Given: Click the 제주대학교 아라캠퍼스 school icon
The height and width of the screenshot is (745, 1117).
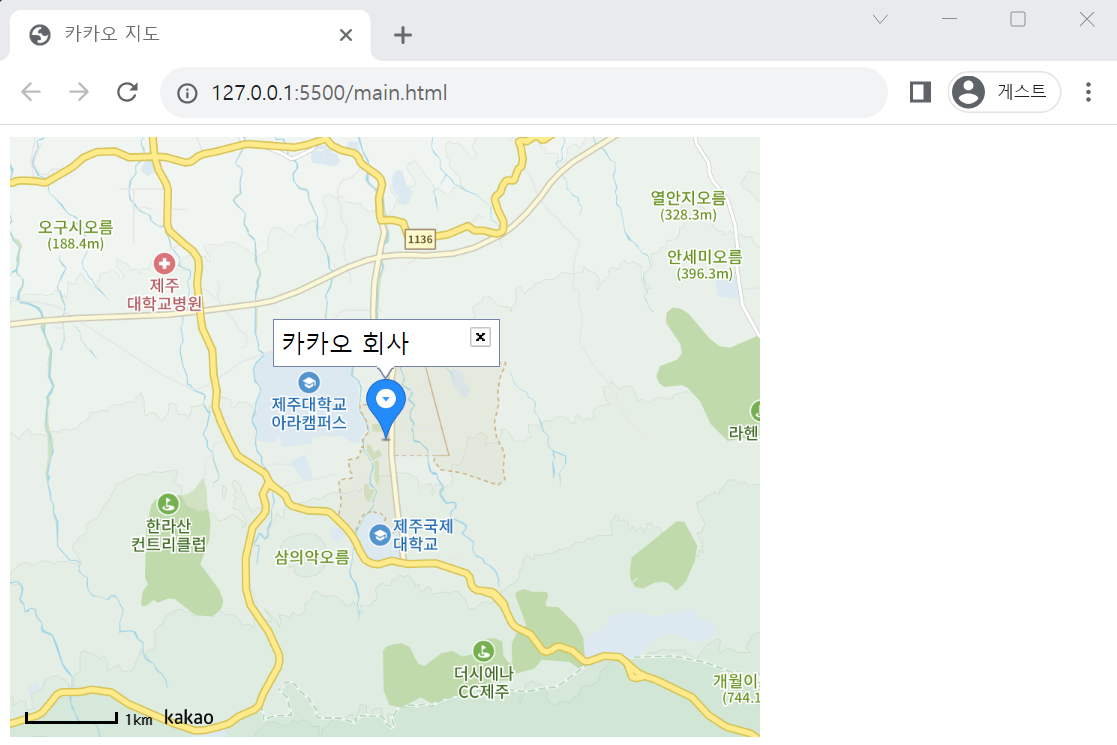Looking at the screenshot, I should (308, 382).
